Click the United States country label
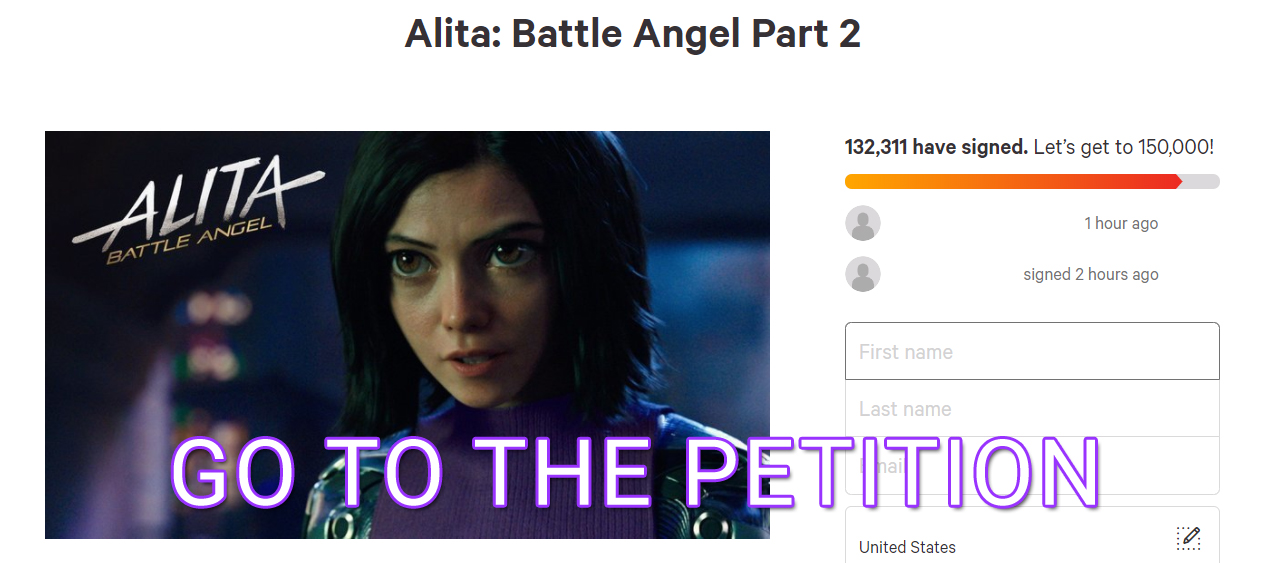 click(907, 547)
